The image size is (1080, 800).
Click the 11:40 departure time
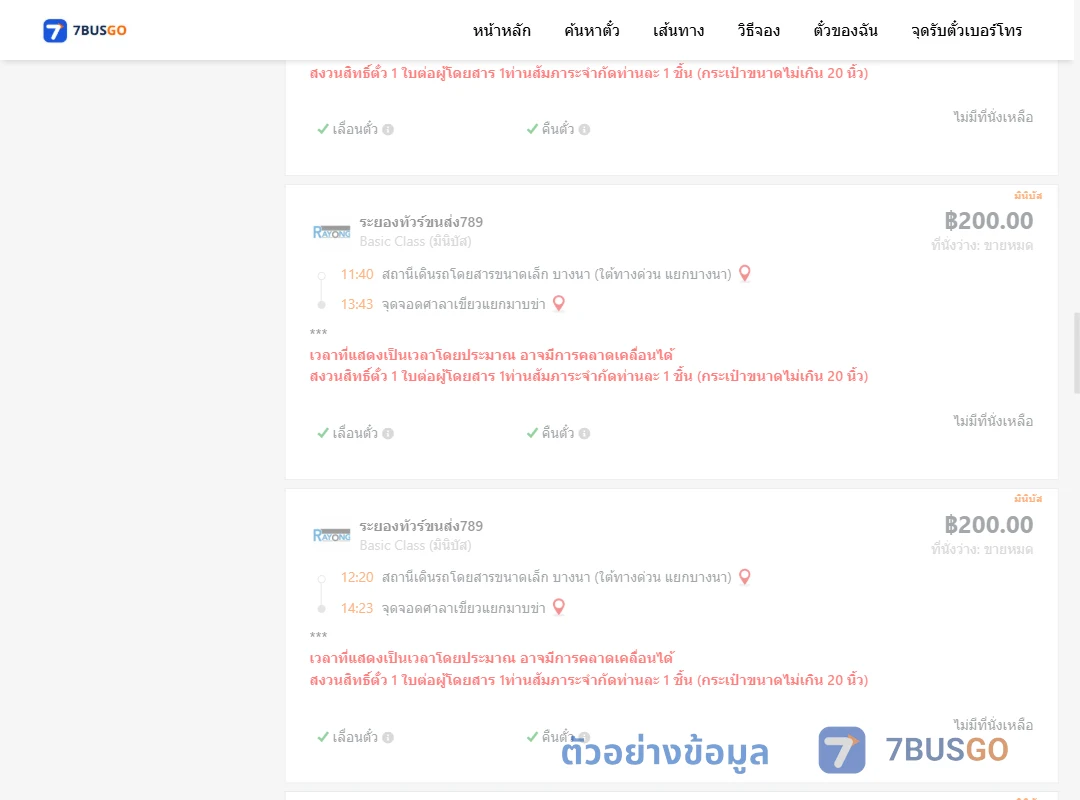click(x=357, y=274)
